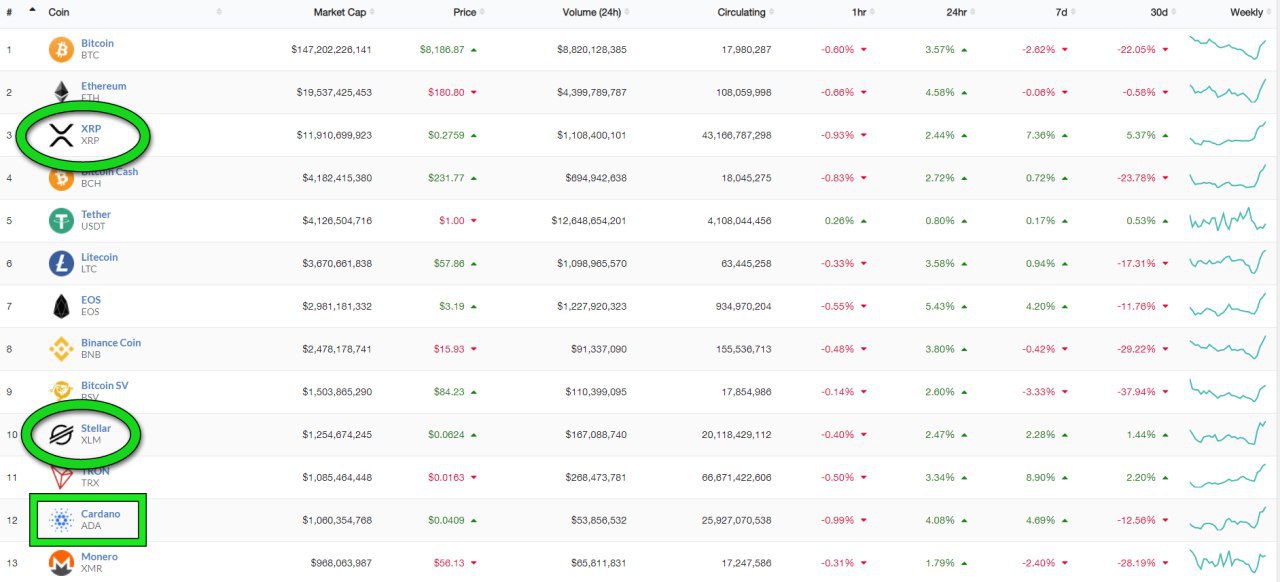
Task: Click Cardano market cap $1,060,354,768
Action: click(337, 520)
